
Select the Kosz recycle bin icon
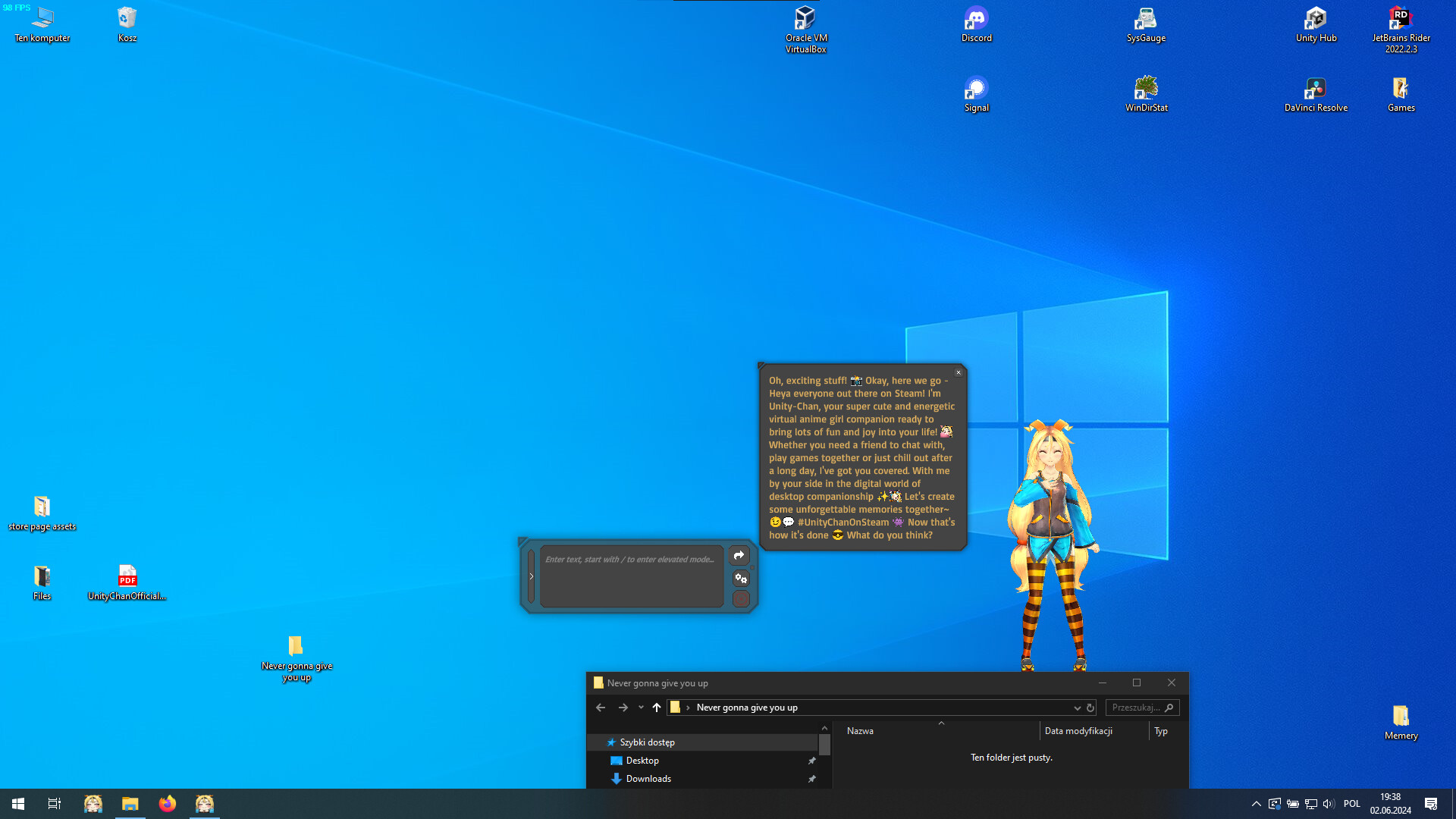[x=127, y=24]
